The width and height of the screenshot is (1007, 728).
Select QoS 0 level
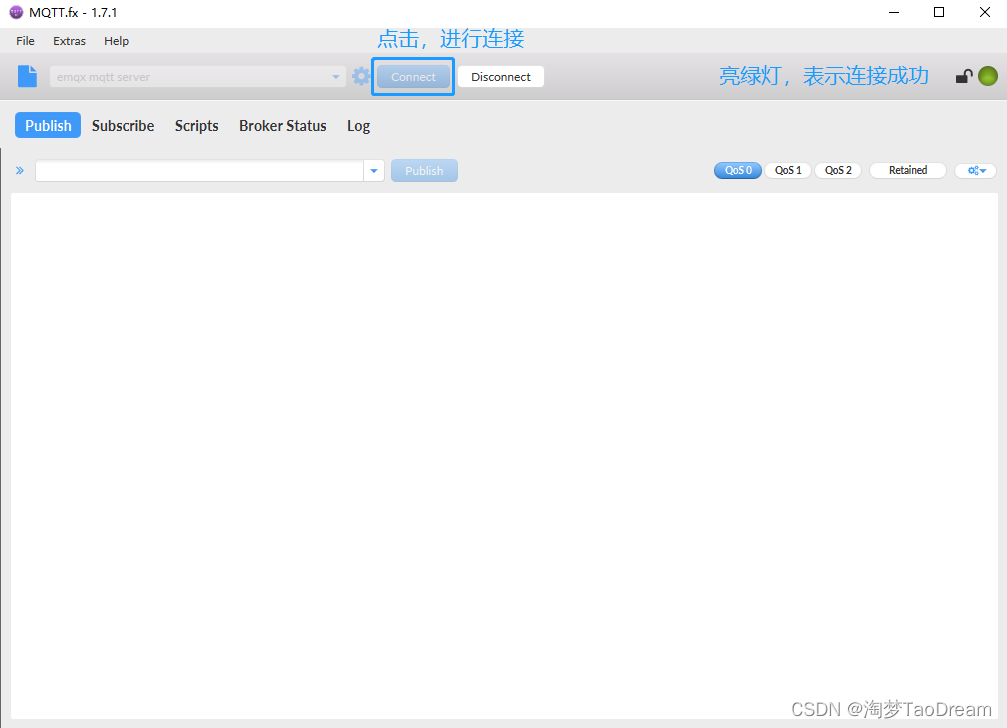[738, 171]
